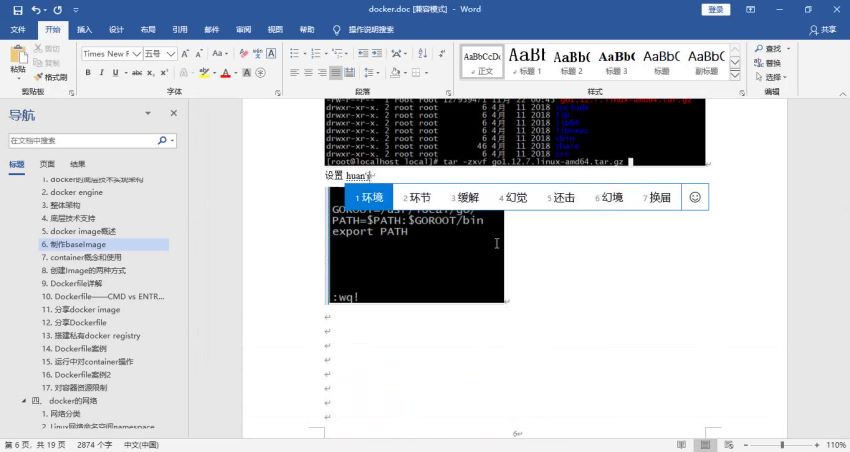Open the font name dropdown (Times New Roman)

137,54
